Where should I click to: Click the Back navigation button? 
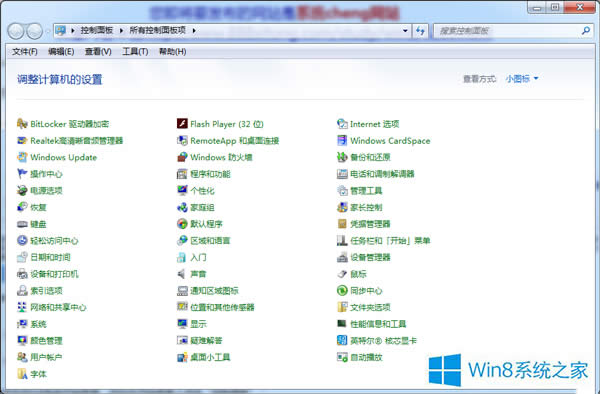(x=16, y=31)
